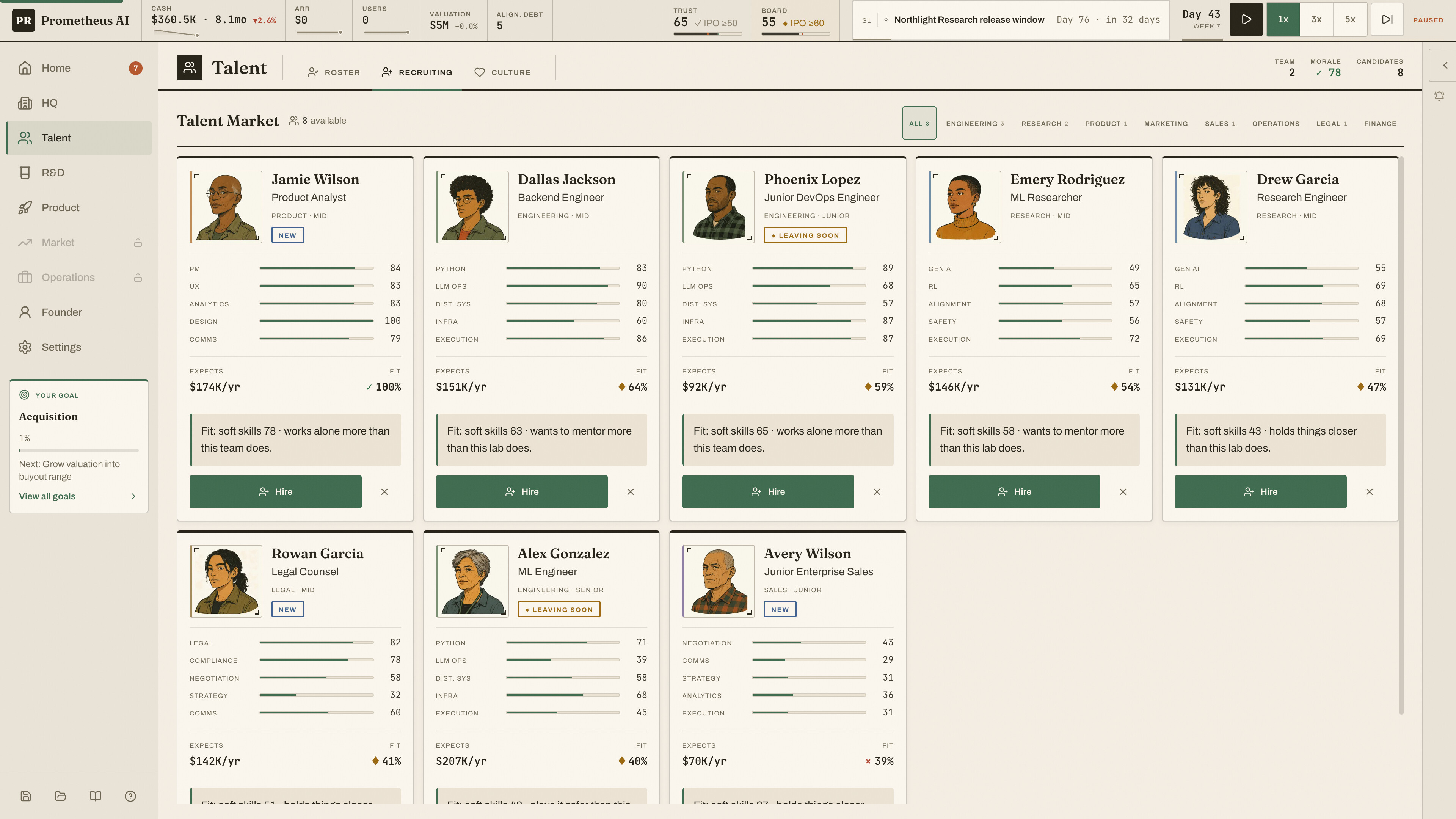Click the Acquisition goal progress bar
The height and width of the screenshot is (819, 1456).
coord(78,450)
